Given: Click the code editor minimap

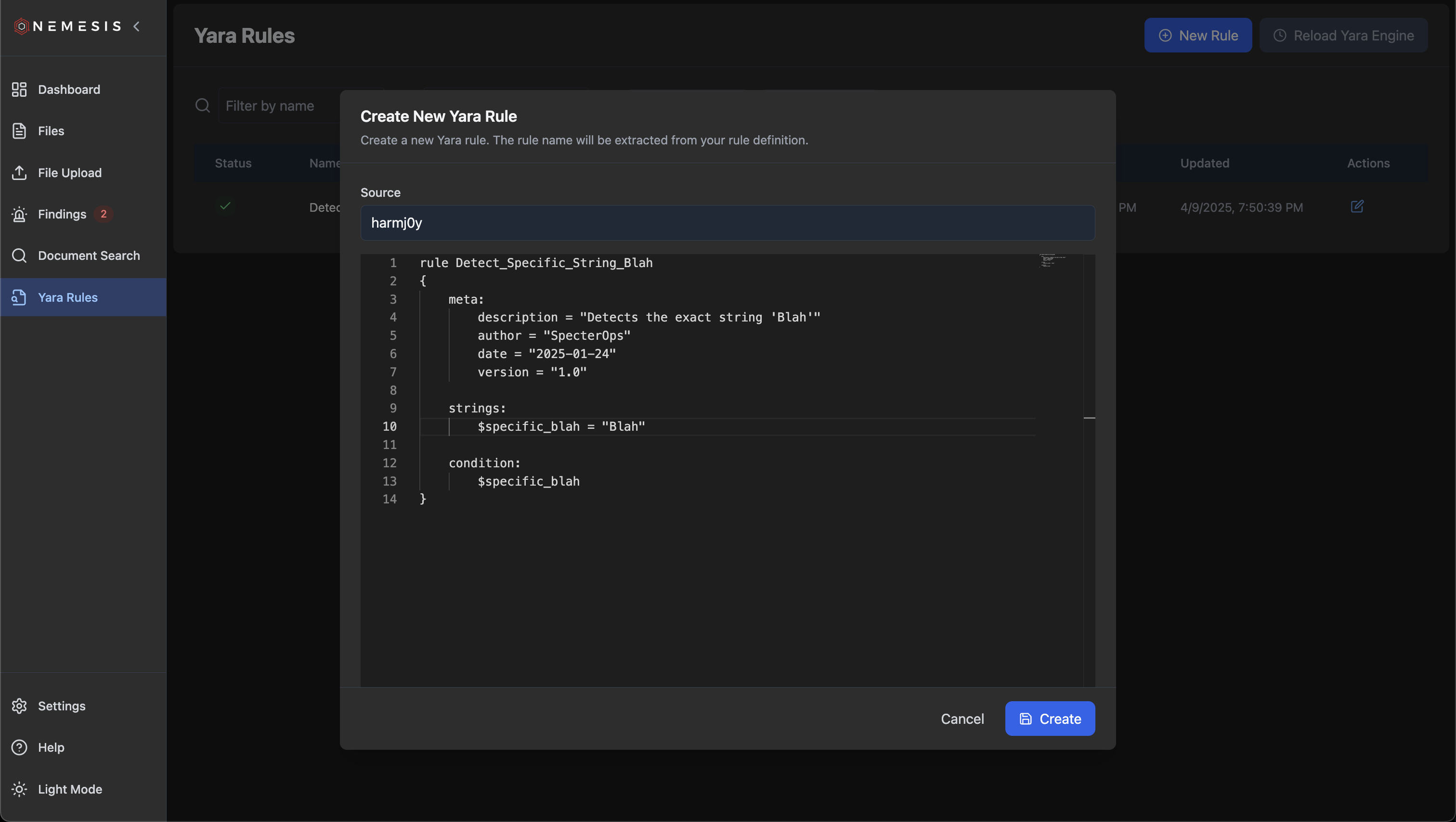Looking at the screenshot, I should coord(1052,261).
